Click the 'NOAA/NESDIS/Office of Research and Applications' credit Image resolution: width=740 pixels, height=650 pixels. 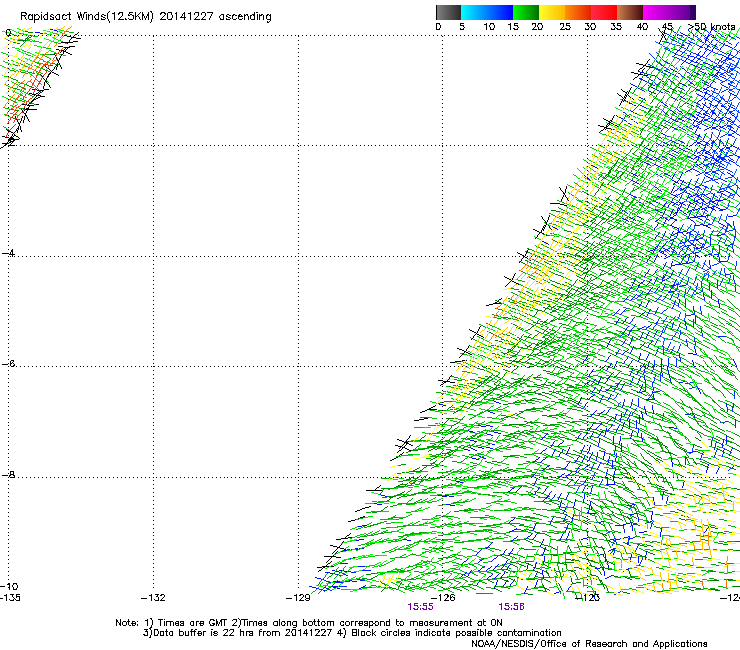coord(589,644)
